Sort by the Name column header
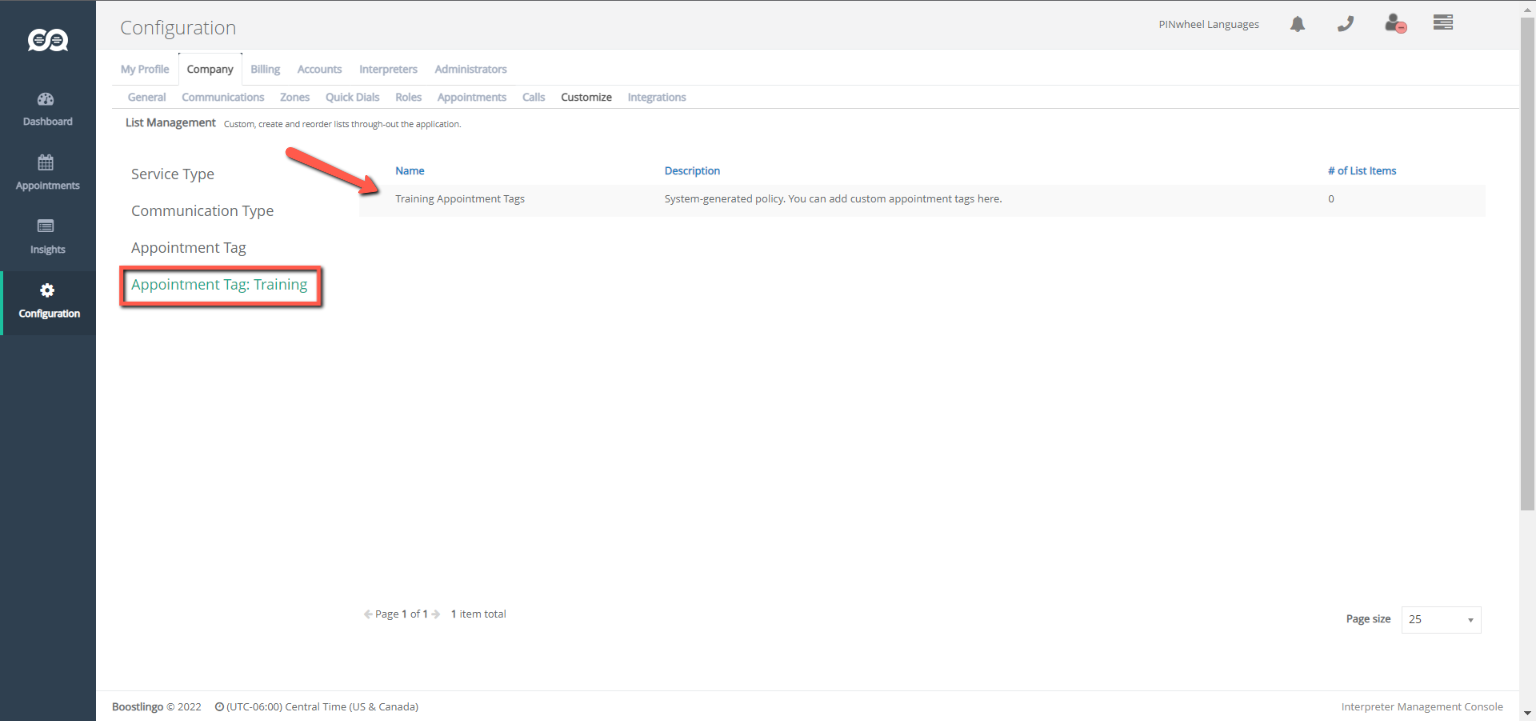 pos(409,171)
